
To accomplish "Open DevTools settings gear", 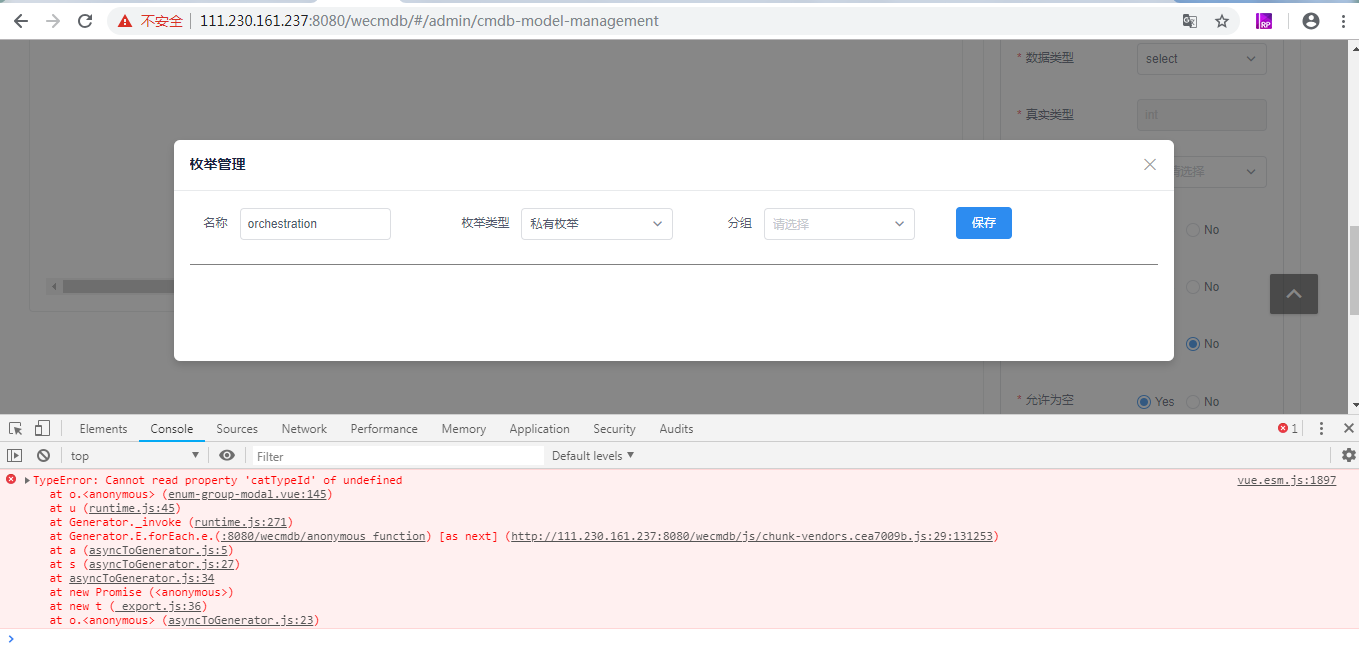I will 1348,455.
